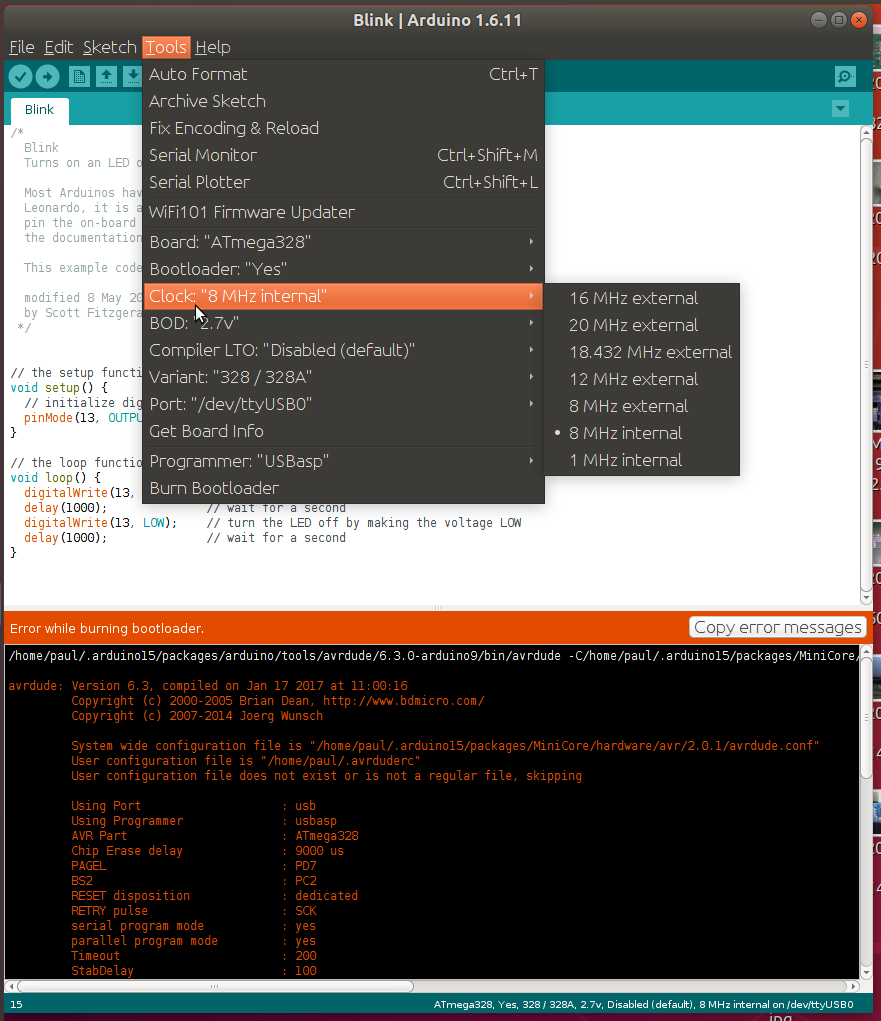This screenshot has width=881, height=1021.
Task: Click the Upload sketch icon
Action: click(x=48, y=76)
